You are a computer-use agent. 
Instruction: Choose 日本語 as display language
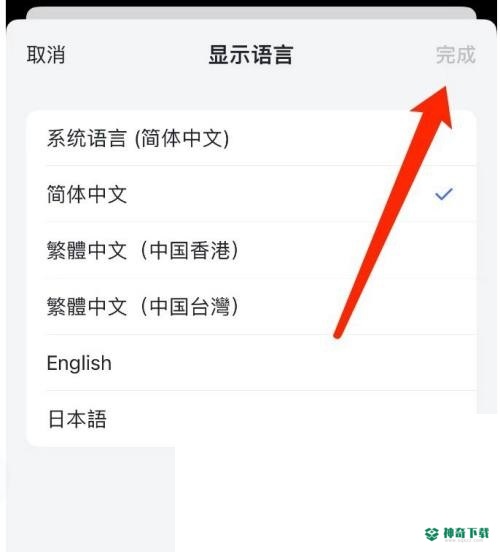(x=251, y=419)
